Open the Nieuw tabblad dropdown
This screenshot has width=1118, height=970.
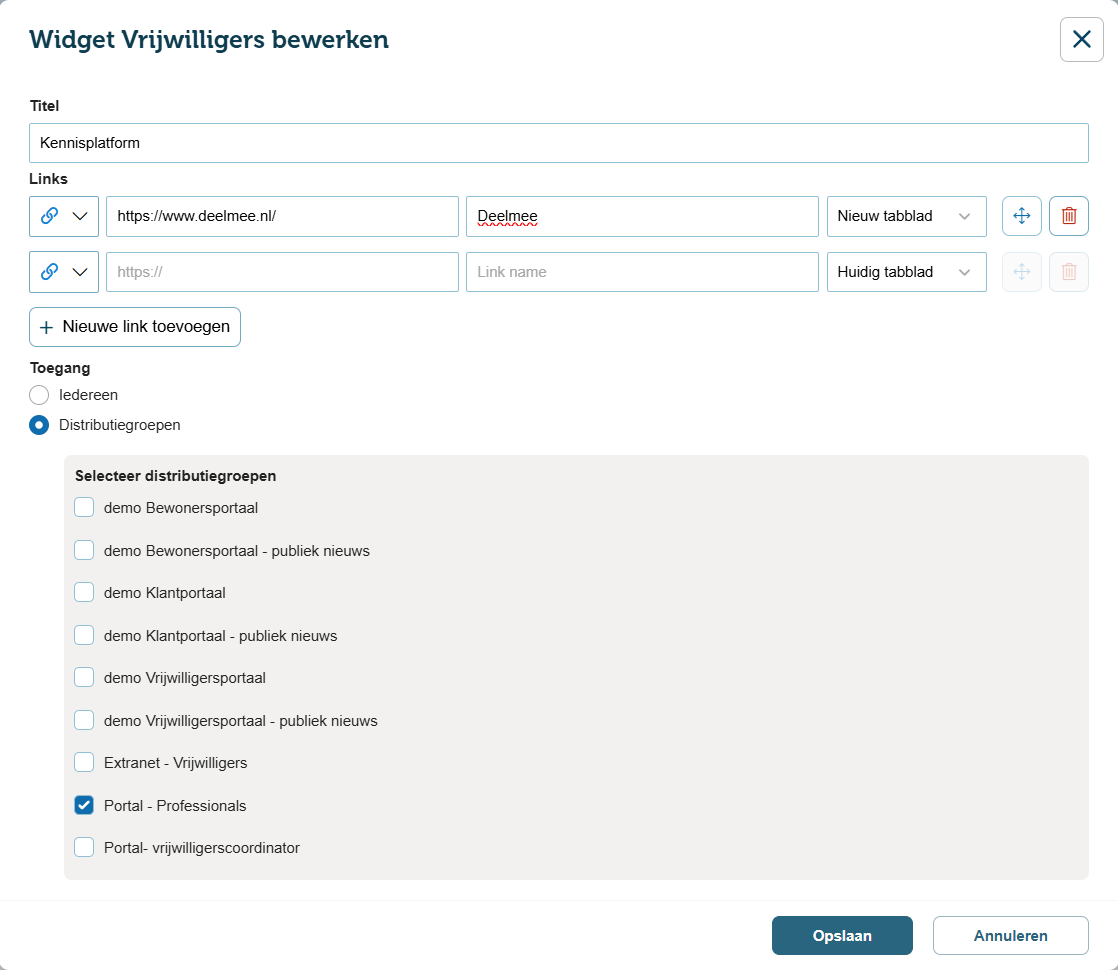[906, 216]
